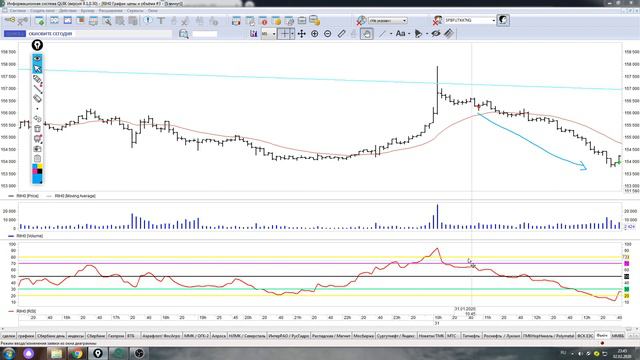Open the Сургутнефть / Яндекс tab
Image resolution: width=640 pixels, height=360 pixels.
[x=396, y=336]
